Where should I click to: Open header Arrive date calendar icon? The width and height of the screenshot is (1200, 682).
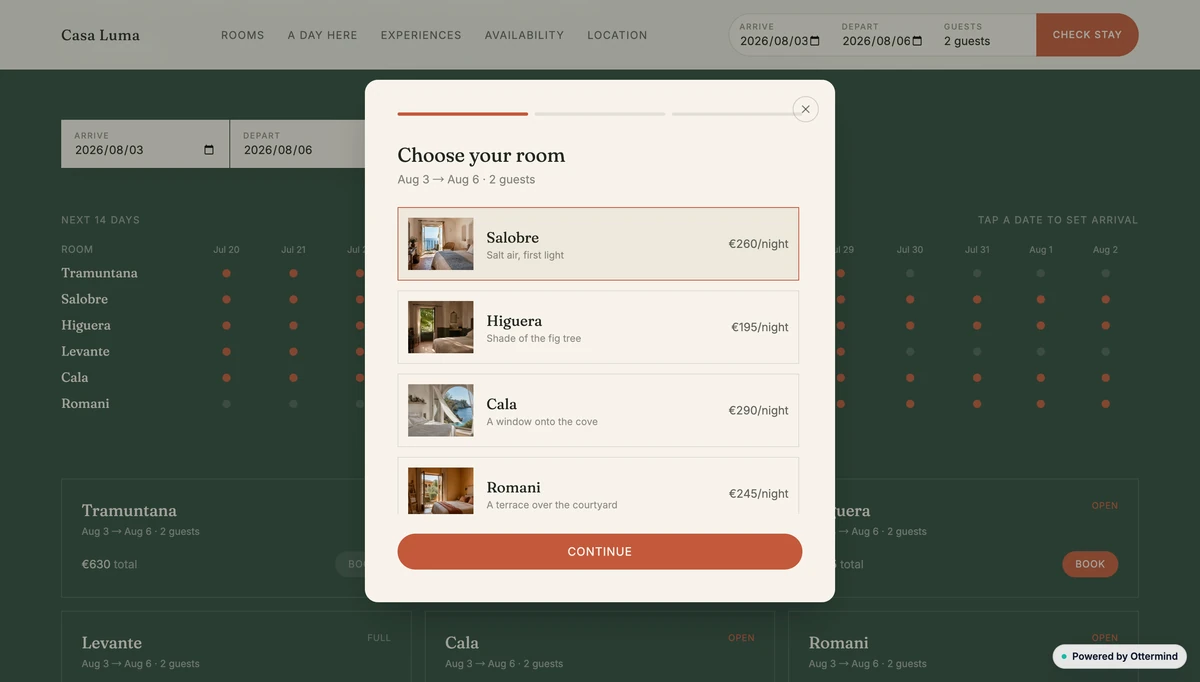(x=815, y=42)
